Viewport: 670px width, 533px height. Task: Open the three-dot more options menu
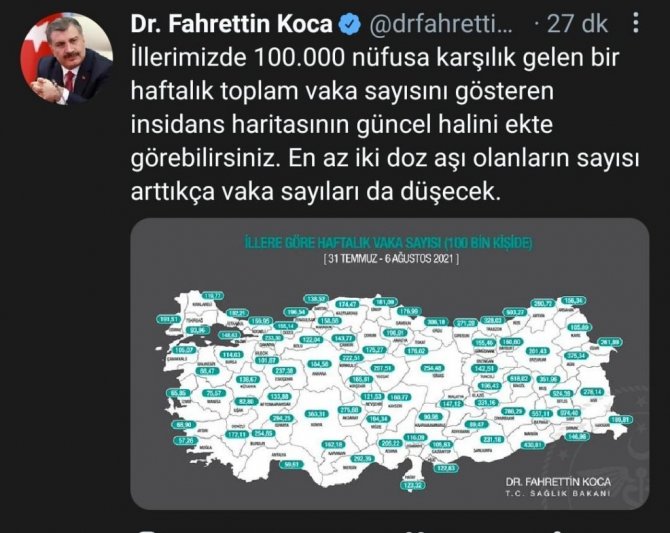pyautogui.click(x=636, y=22)
